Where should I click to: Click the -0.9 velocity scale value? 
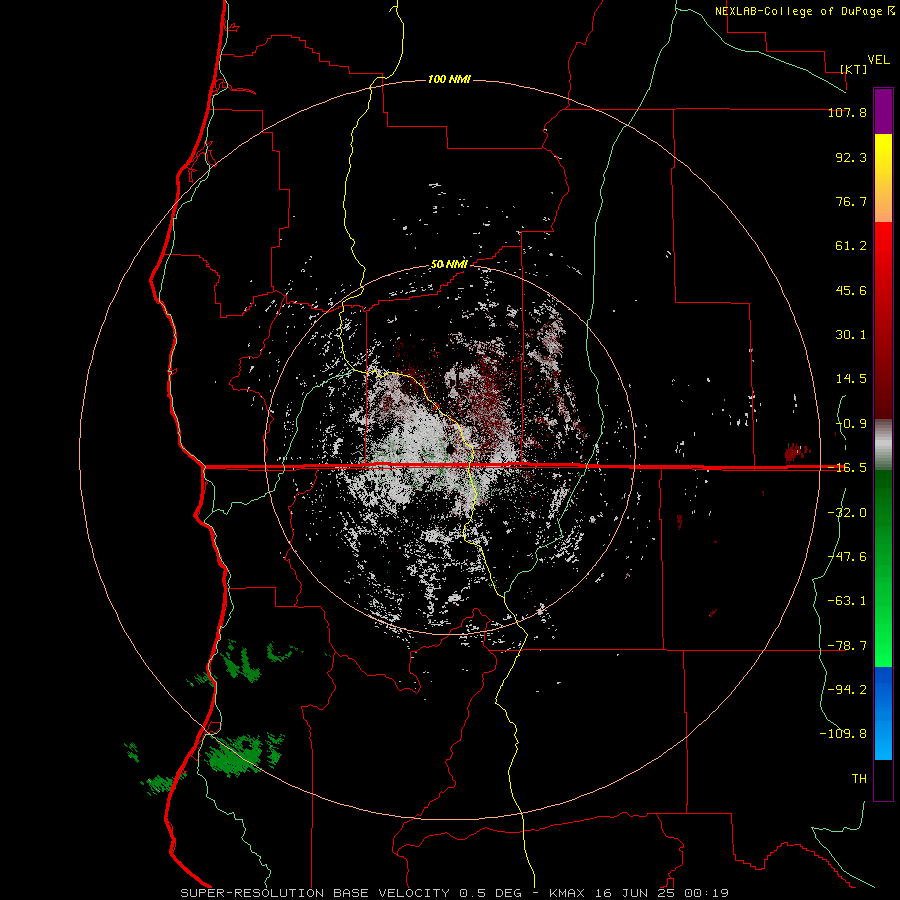[x=851, y=424]
